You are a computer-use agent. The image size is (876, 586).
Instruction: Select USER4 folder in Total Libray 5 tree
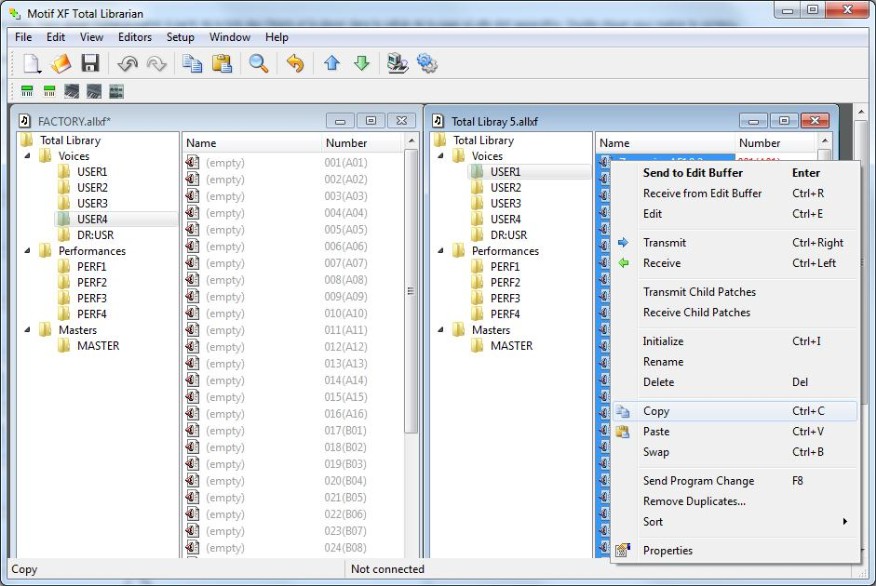tap(506, 219)
